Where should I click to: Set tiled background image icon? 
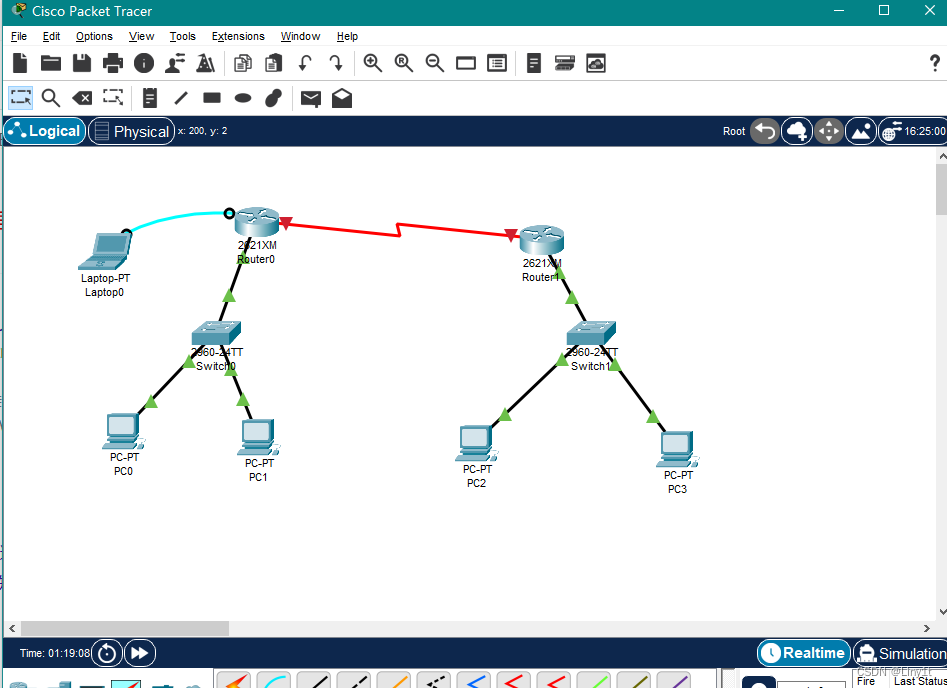(861, 131)
